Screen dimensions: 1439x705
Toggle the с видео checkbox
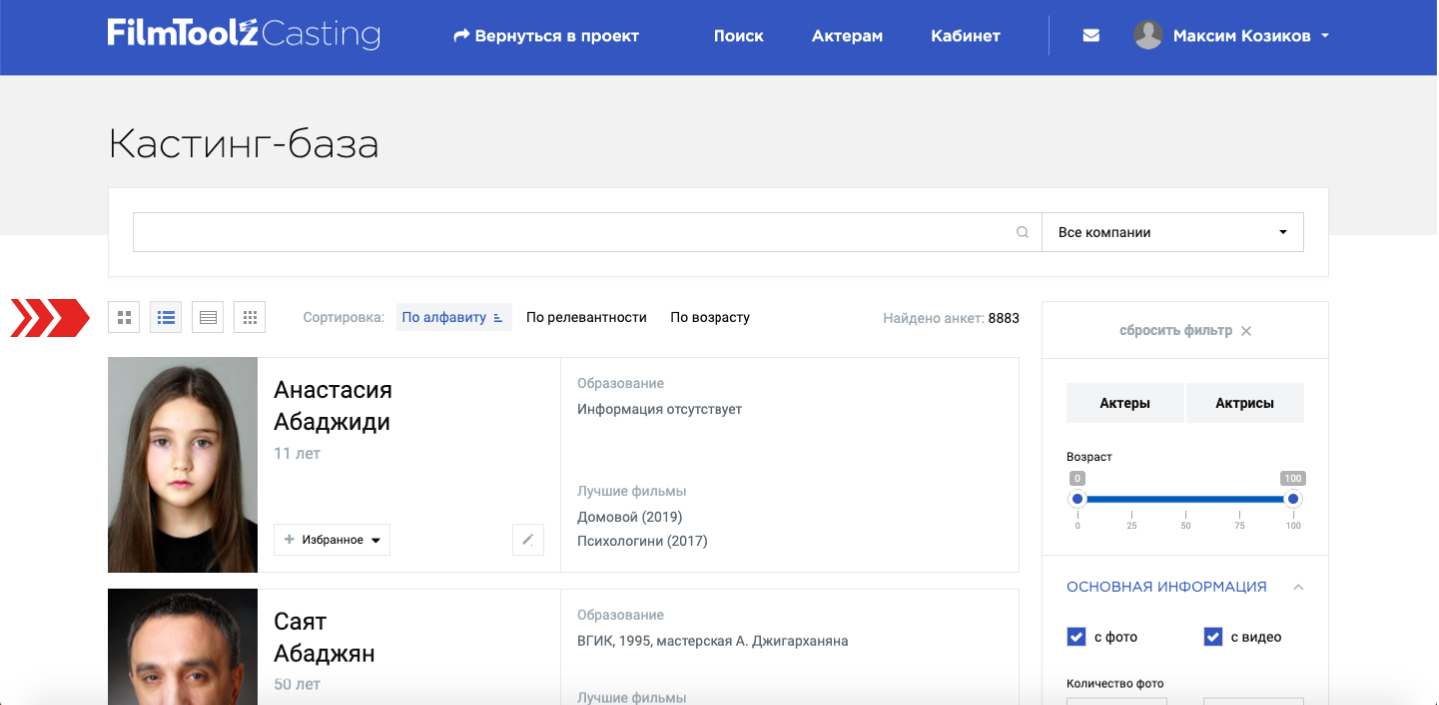[1213, 637]
